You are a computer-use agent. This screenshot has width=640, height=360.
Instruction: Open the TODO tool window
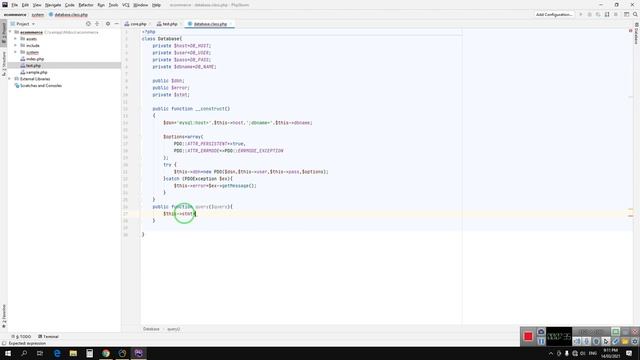click(21, 336)
